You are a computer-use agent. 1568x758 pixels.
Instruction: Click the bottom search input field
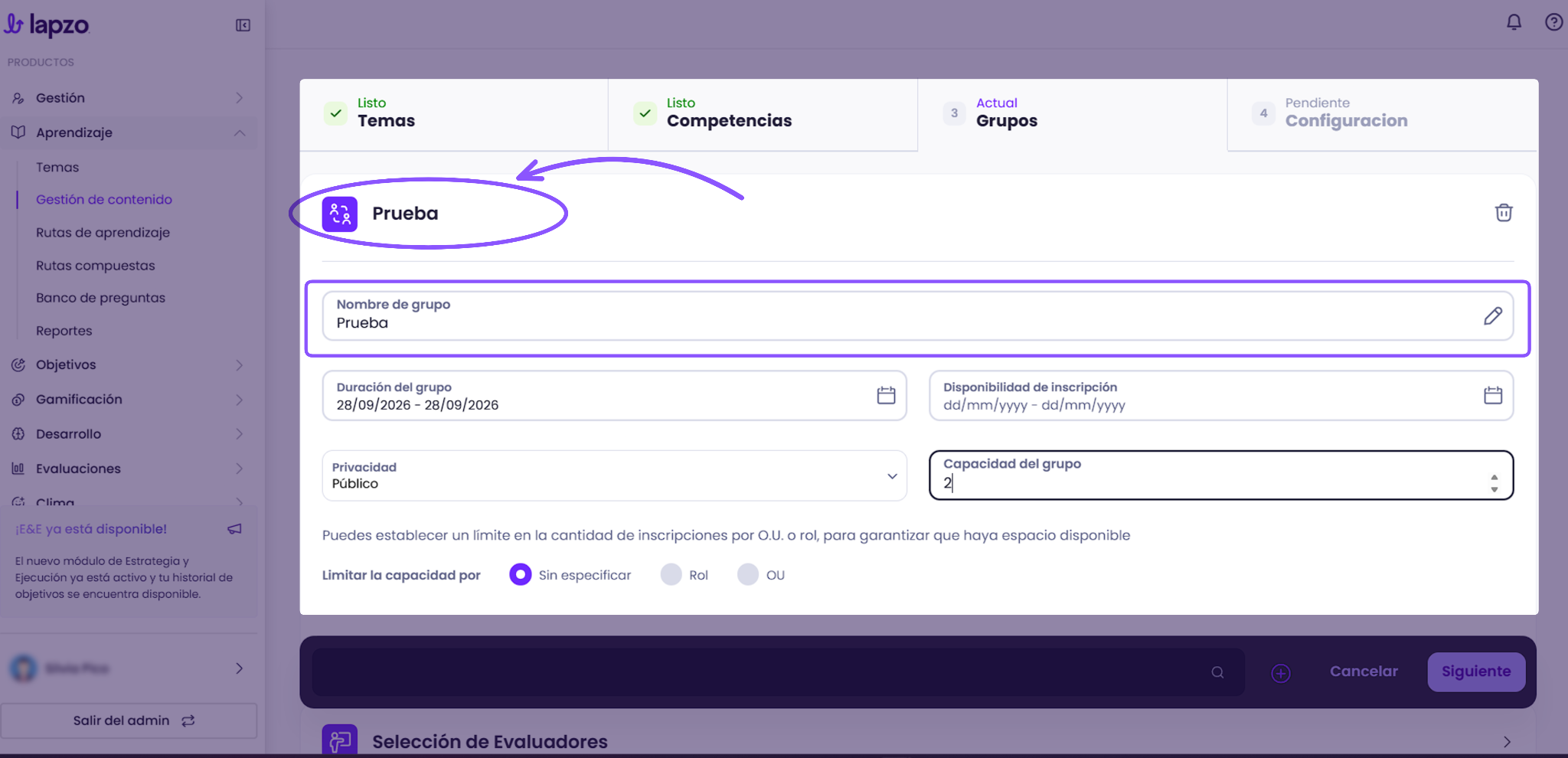coord(778,672)
